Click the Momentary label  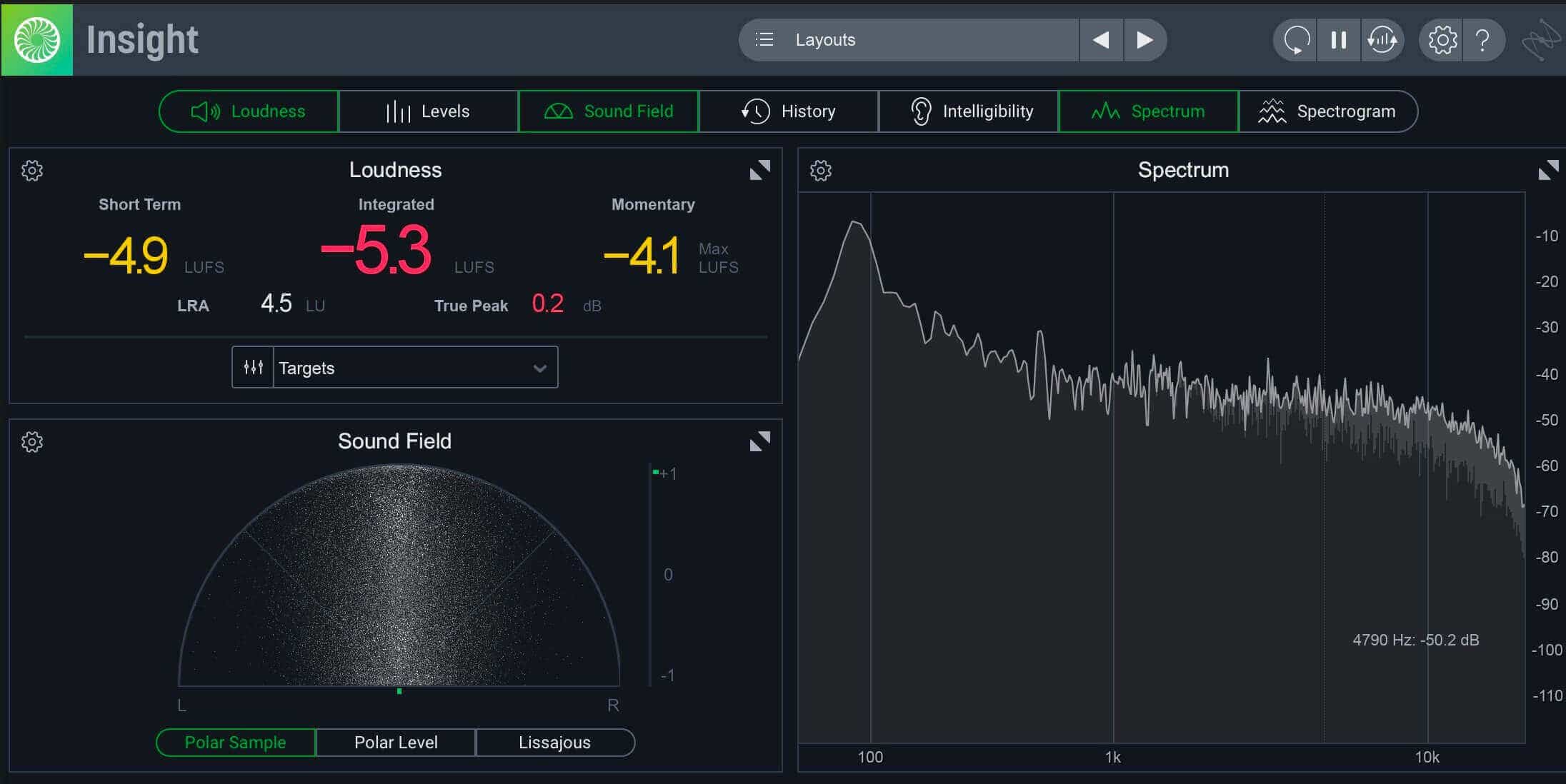click(x=653, y=204)
